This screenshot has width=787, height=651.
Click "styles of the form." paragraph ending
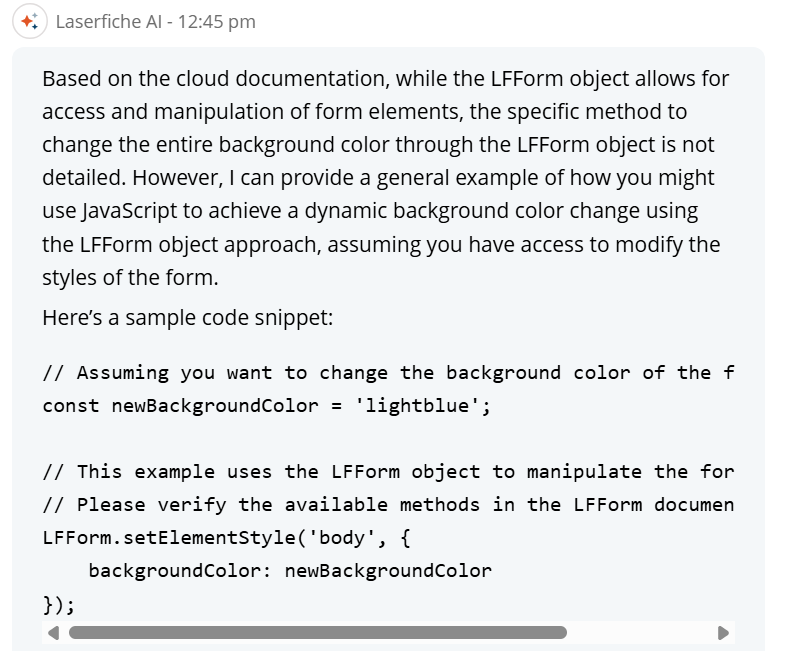coord(130,278)
